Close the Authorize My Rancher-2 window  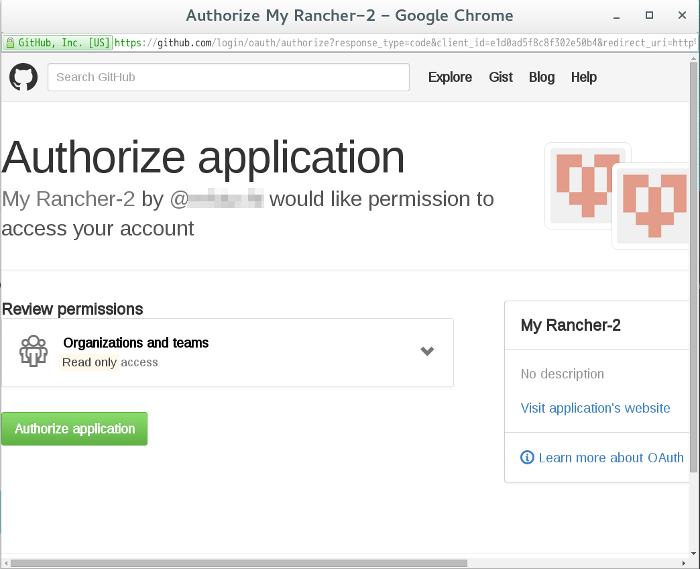pos(682,15)
